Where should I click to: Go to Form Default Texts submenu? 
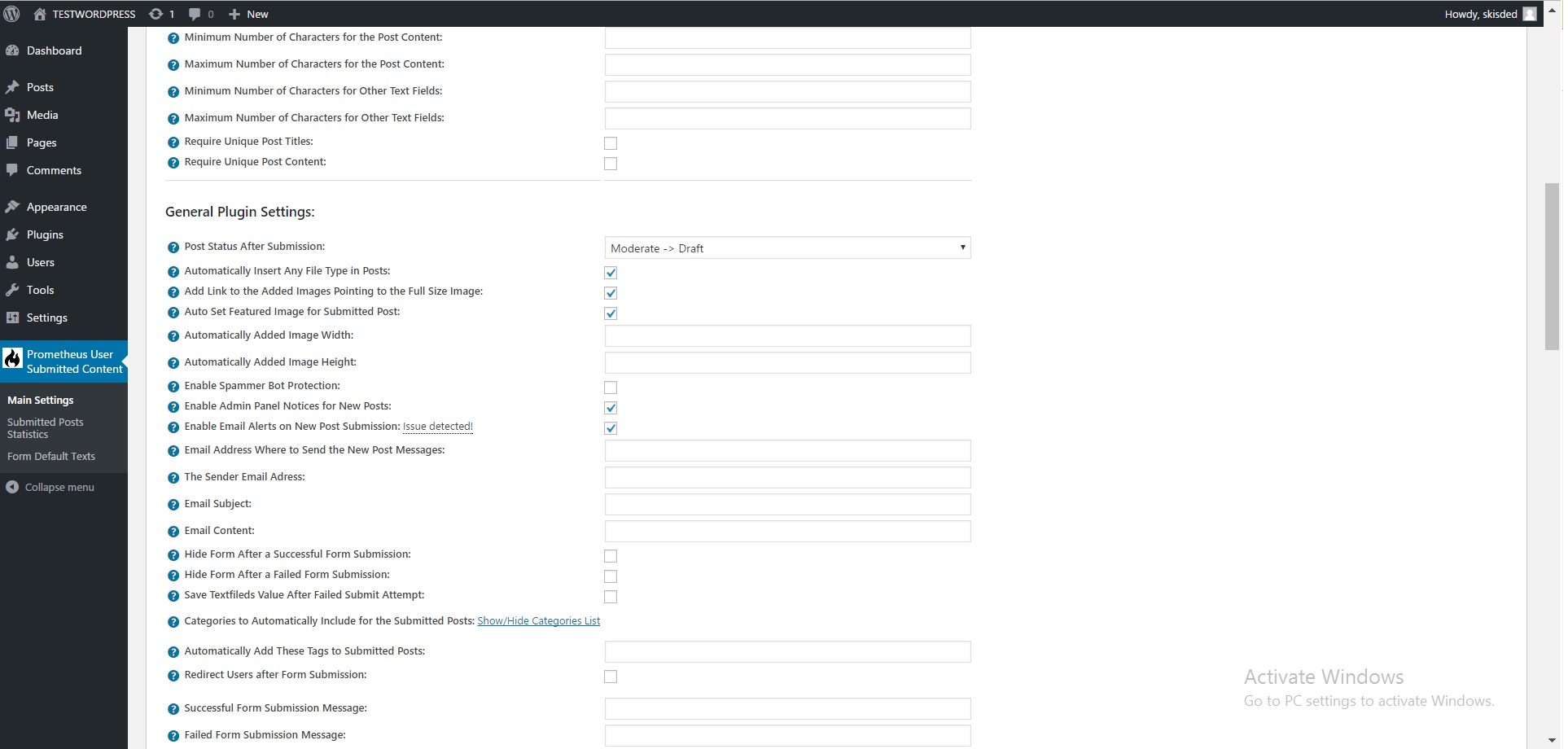click(51, 456)
